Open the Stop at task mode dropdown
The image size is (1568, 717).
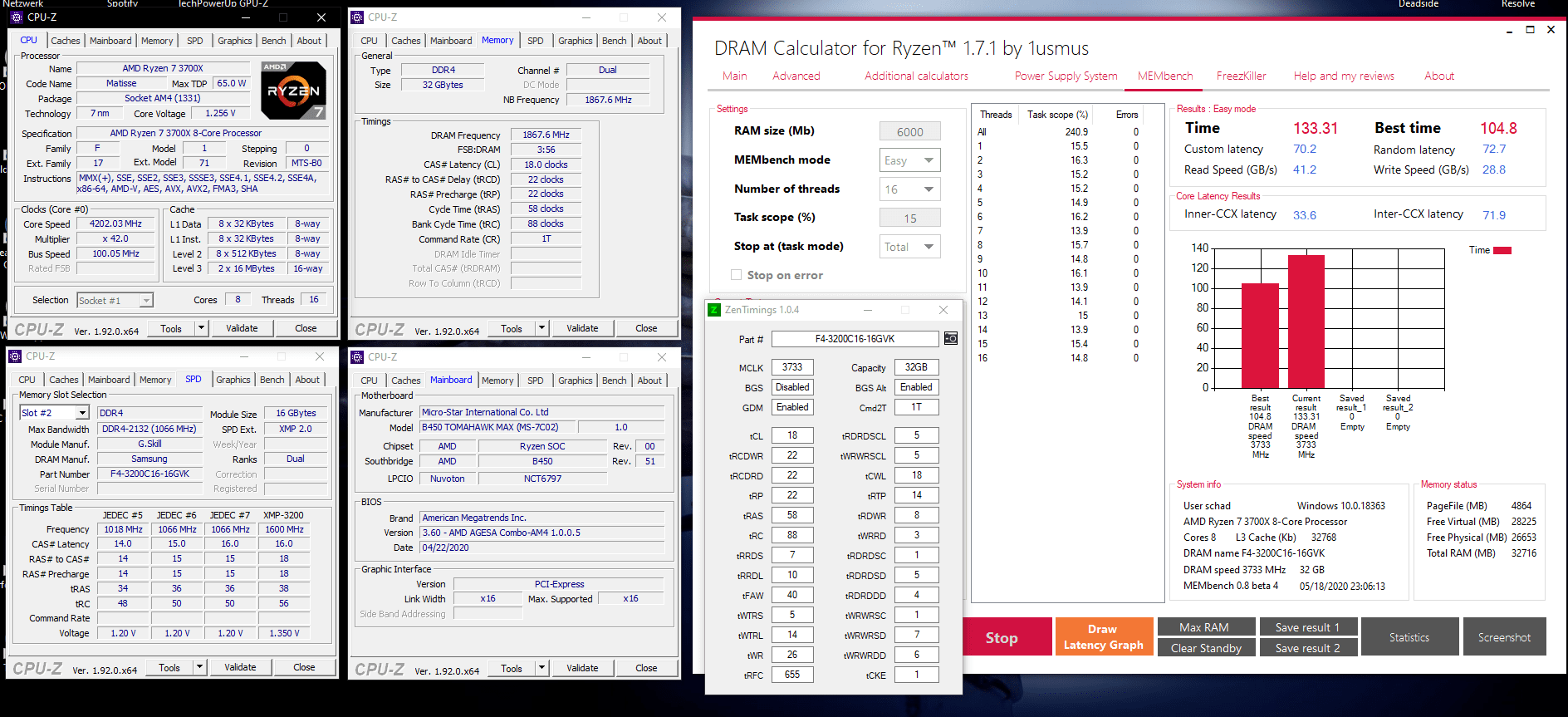click(x=910, y=247)
